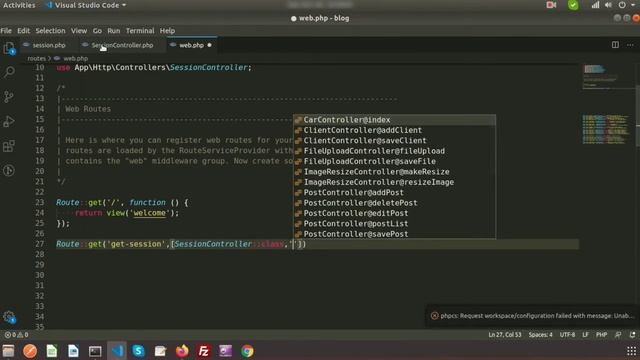Open Source Control view in activity bar
Image resolution: width=640 pixels, height=360 pixels.
[9, 97]
